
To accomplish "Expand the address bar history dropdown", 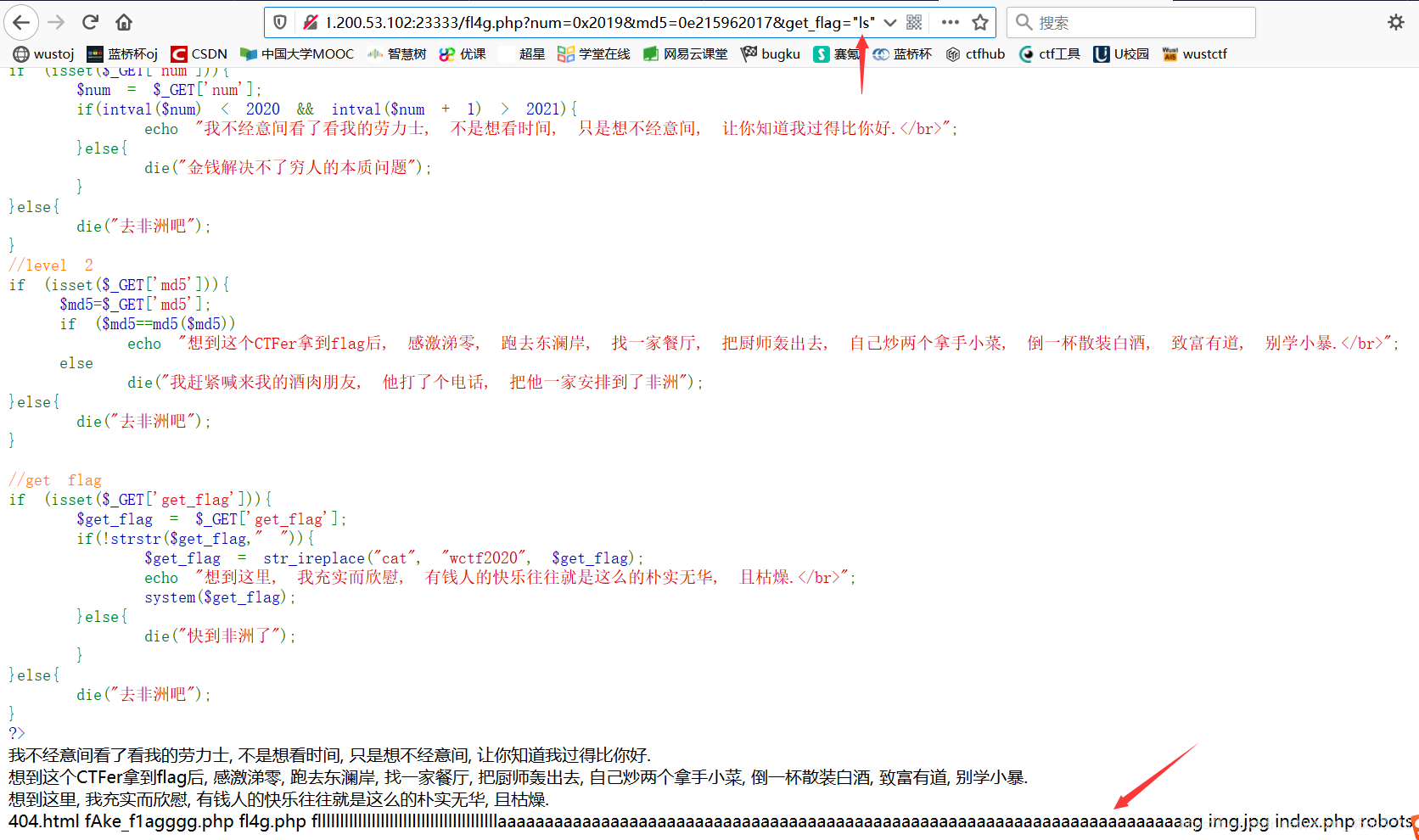I will 890,22.
